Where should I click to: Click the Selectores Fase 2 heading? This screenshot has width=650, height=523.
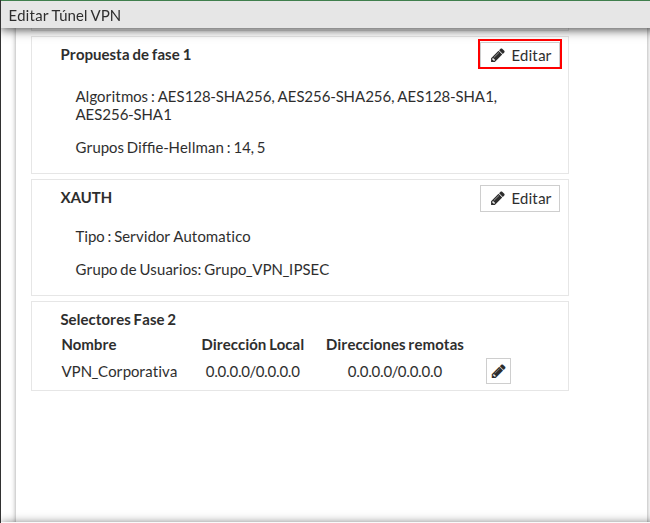(x=118, y=320)
